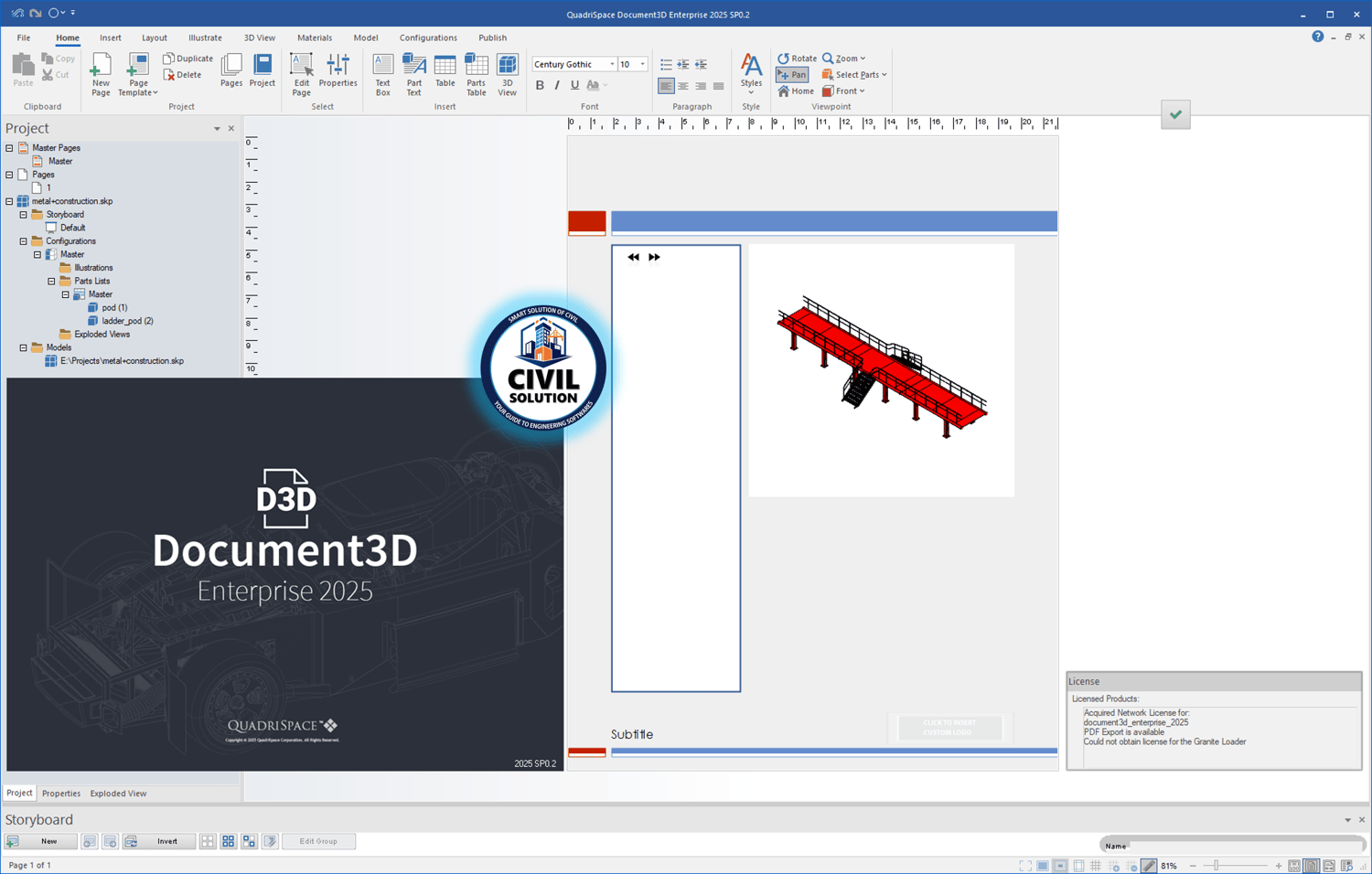Viewport: 1372px width, 874px height.
Task: Switch to the Publish ribbon tab
Action: point(492,37)
